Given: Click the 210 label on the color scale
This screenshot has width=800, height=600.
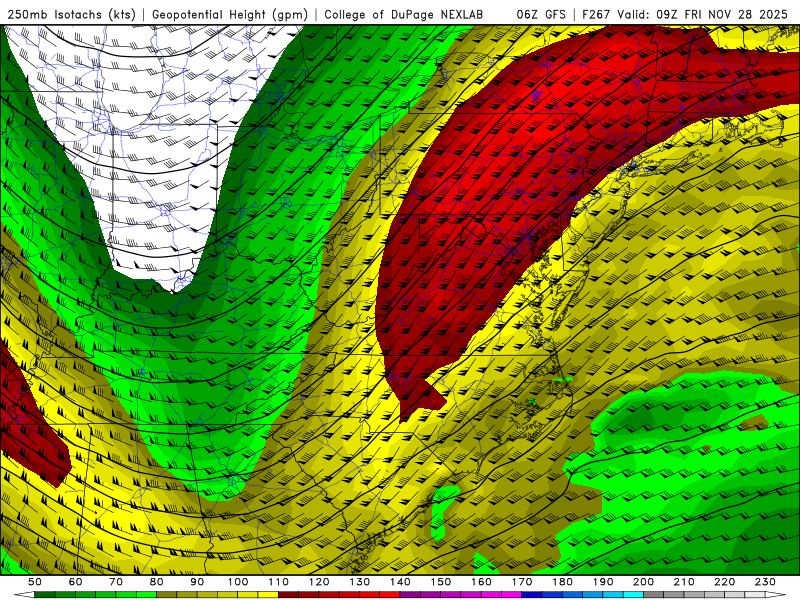Looking at the screenshot, I should pos(684,582).
